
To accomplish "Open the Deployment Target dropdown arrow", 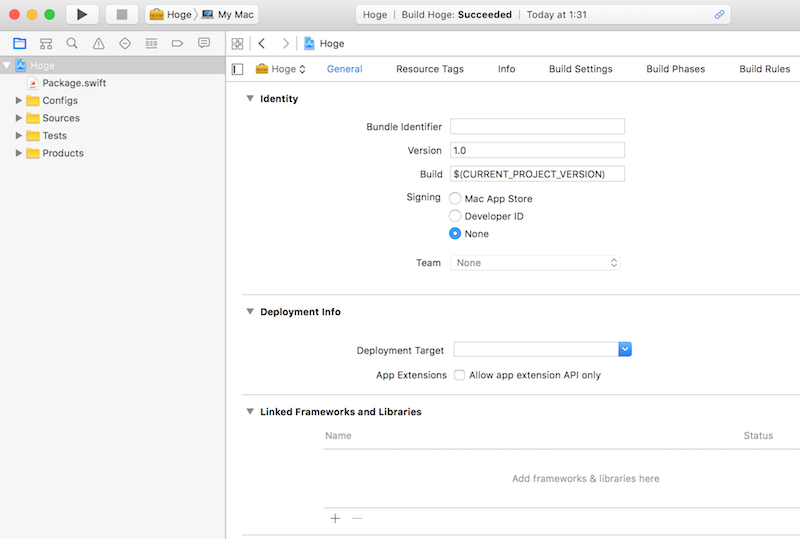I will 625,349.
